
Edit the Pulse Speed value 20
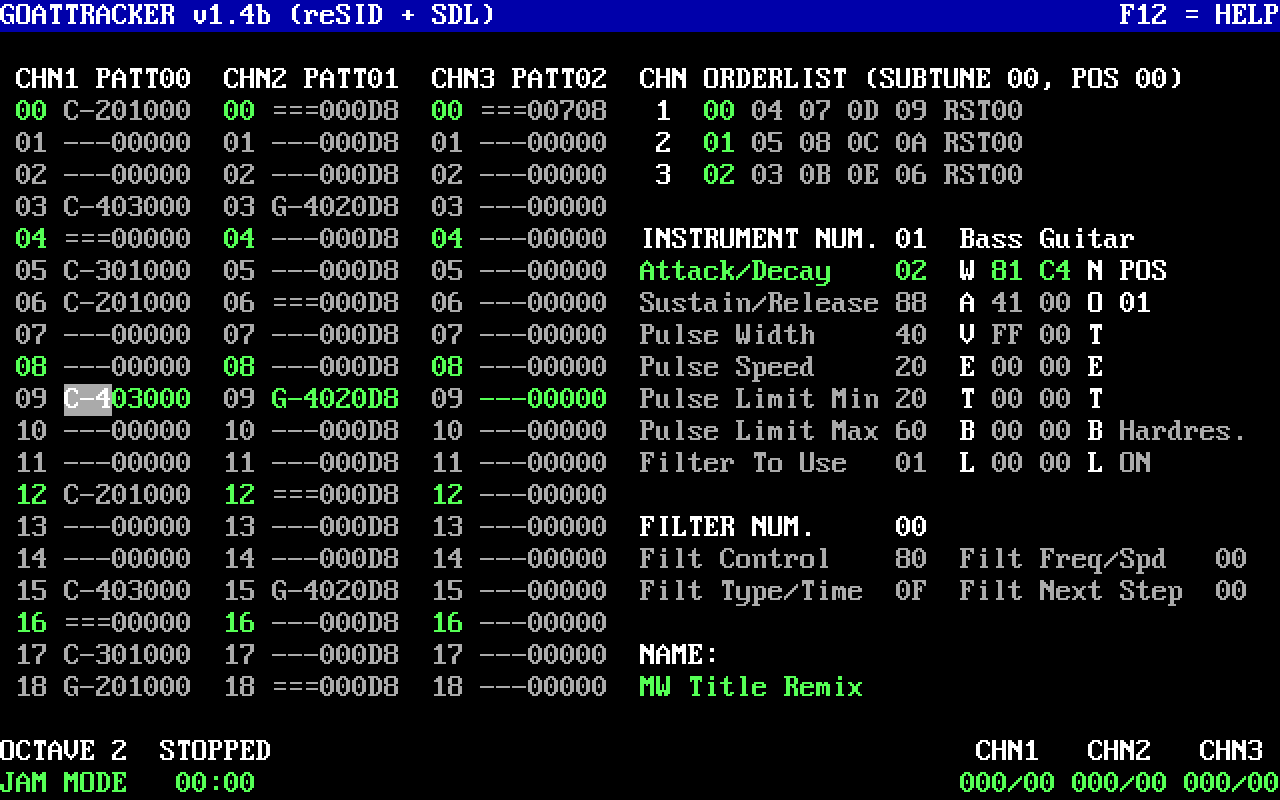(x=911, y=367)
